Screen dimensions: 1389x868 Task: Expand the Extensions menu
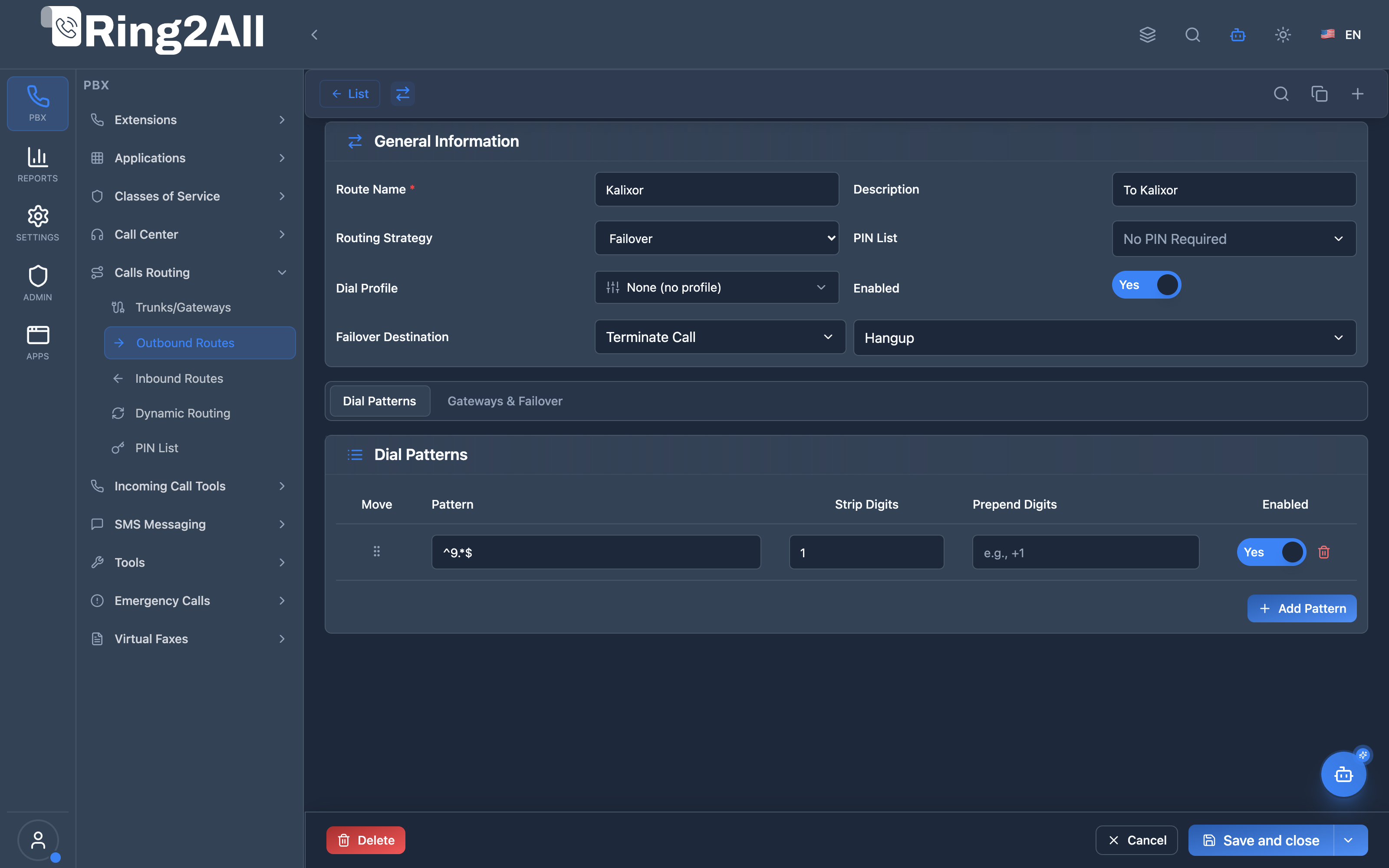pyautogui.click(x=189, y=120)
